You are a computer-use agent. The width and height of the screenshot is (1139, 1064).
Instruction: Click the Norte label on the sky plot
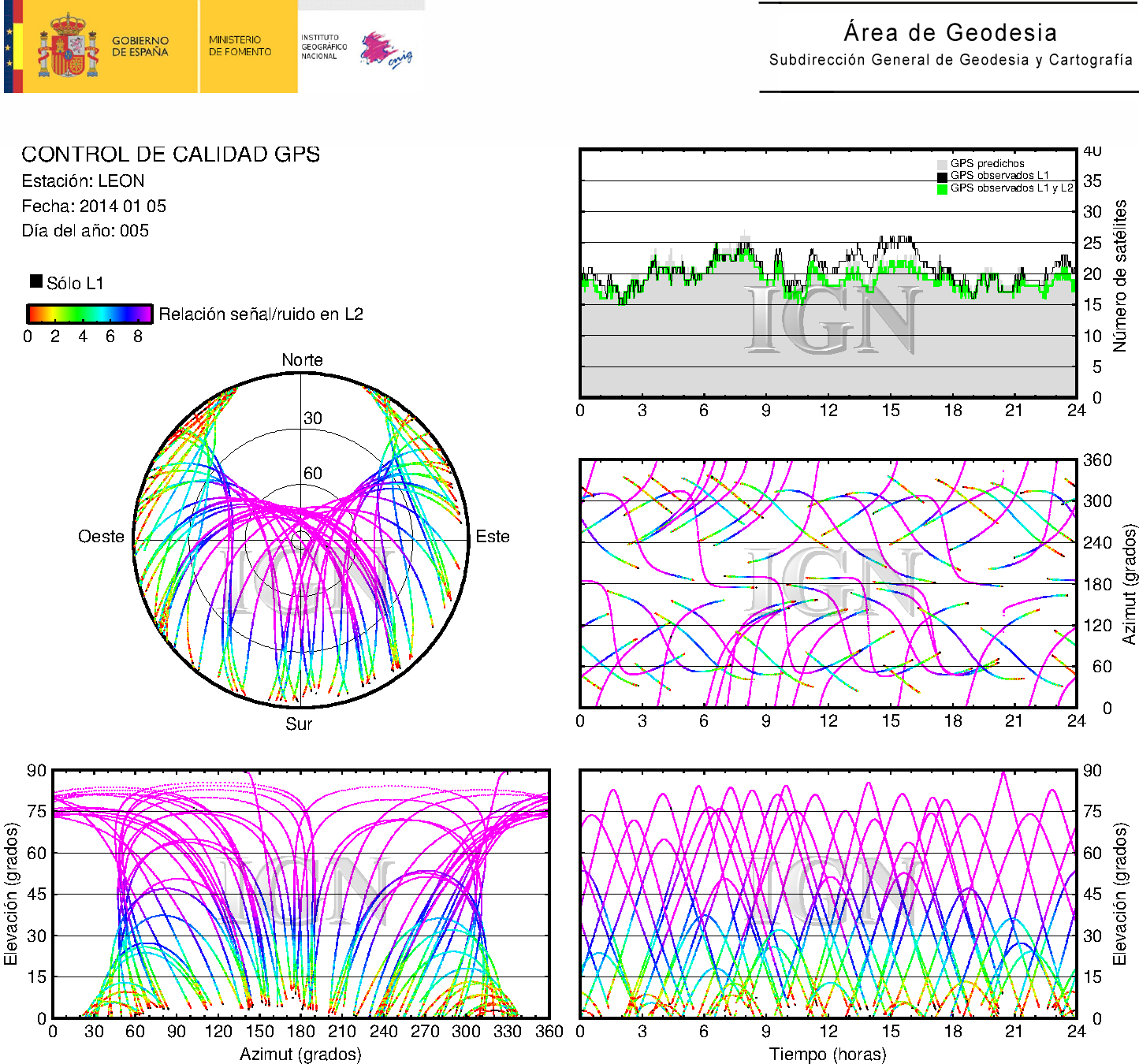point(302,360)
